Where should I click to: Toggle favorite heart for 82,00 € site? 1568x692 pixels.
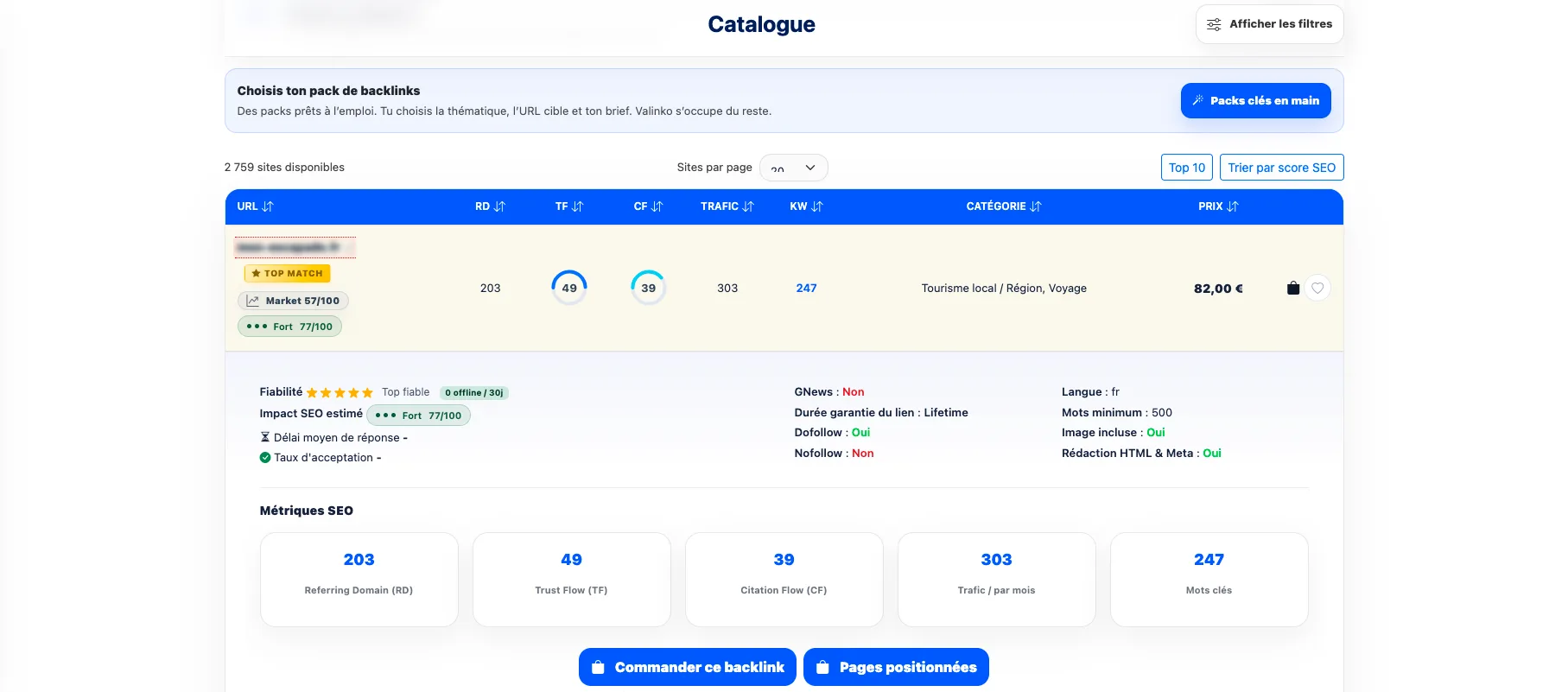(1317, 288)
